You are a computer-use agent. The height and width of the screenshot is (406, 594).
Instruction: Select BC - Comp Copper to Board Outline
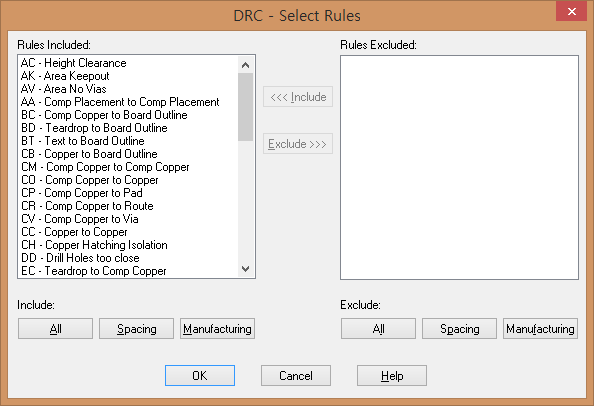point(104,115)
